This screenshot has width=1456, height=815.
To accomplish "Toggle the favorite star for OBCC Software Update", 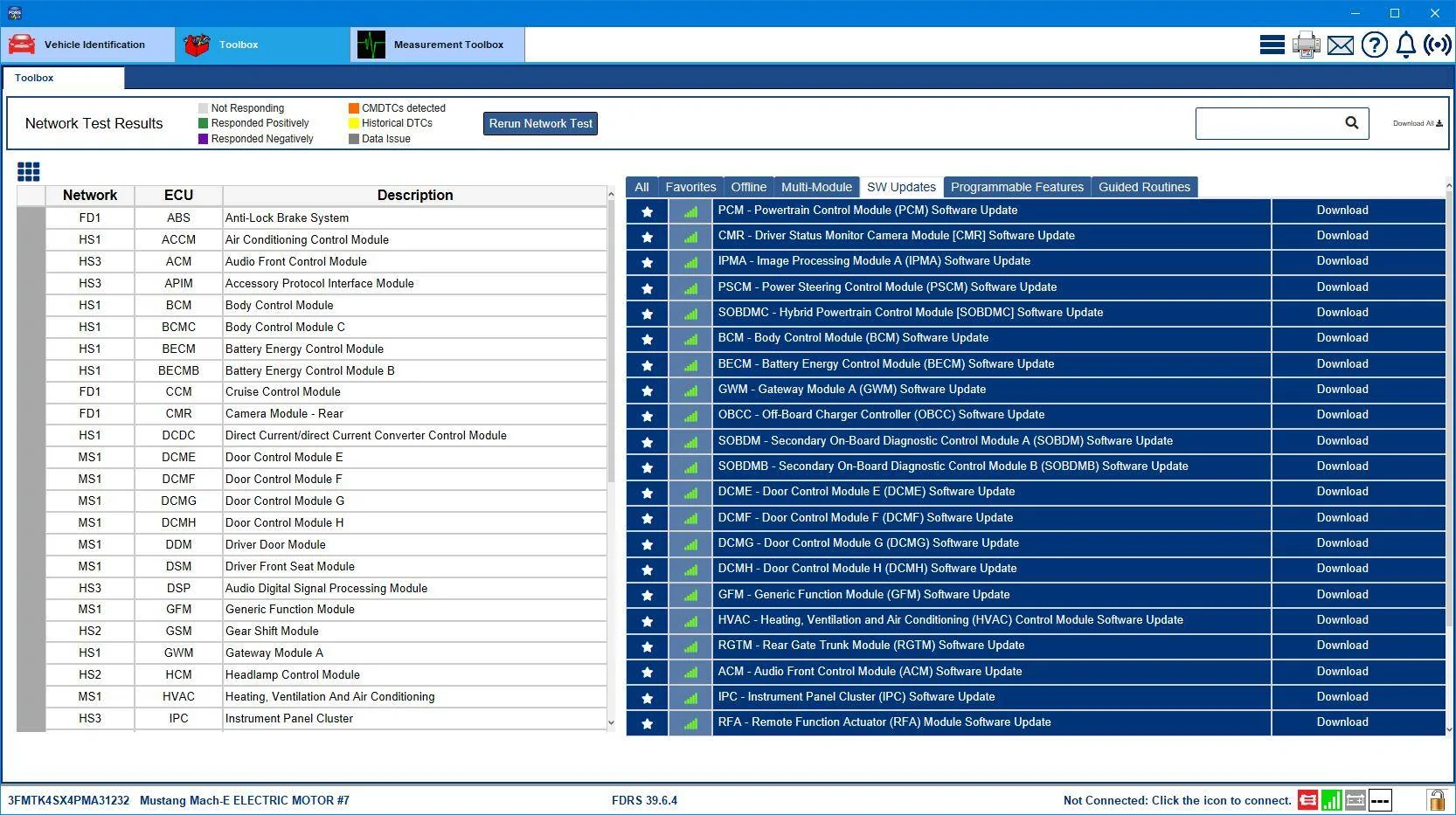I will coord(647,416).
